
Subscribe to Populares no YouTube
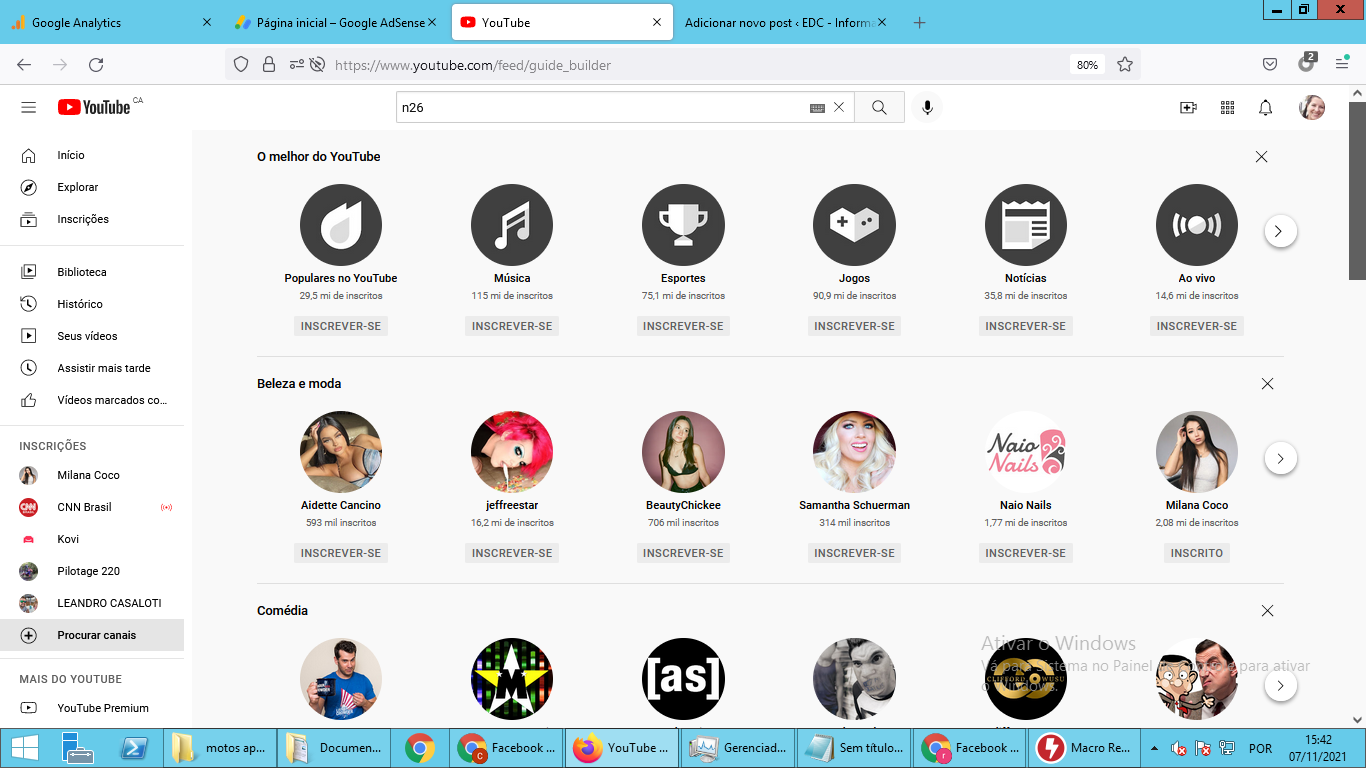coord(341,326)
